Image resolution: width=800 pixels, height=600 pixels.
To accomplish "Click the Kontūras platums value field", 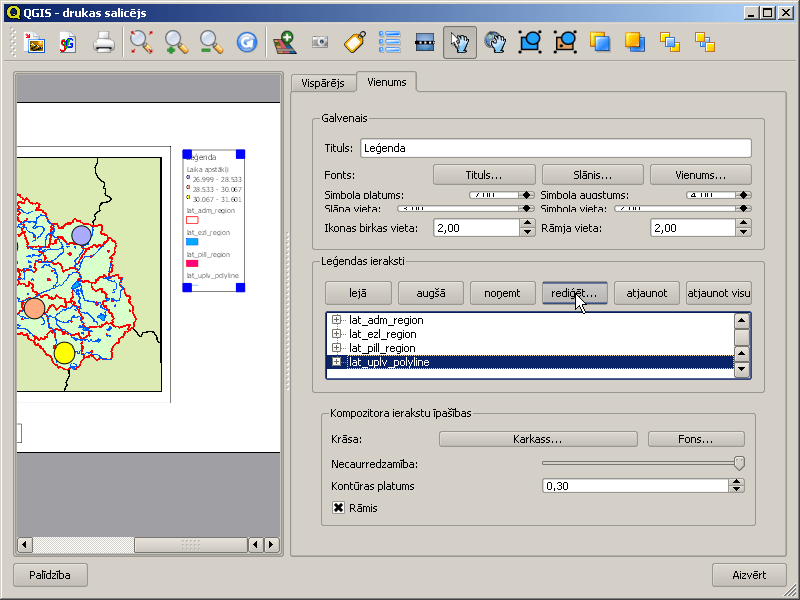I will pyautogui.click(x=635, y=486).
